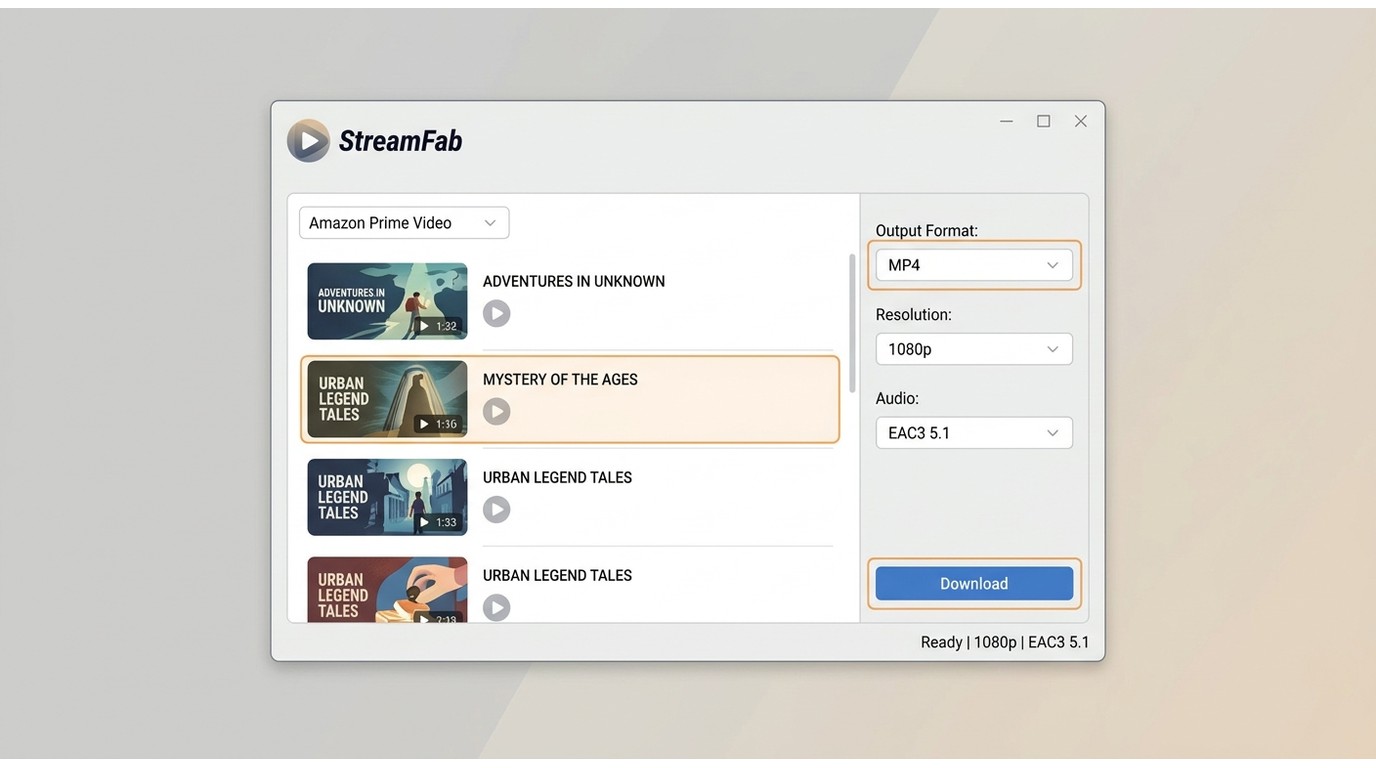
Task: Click the Resolution: label
Action: point(914,315)
